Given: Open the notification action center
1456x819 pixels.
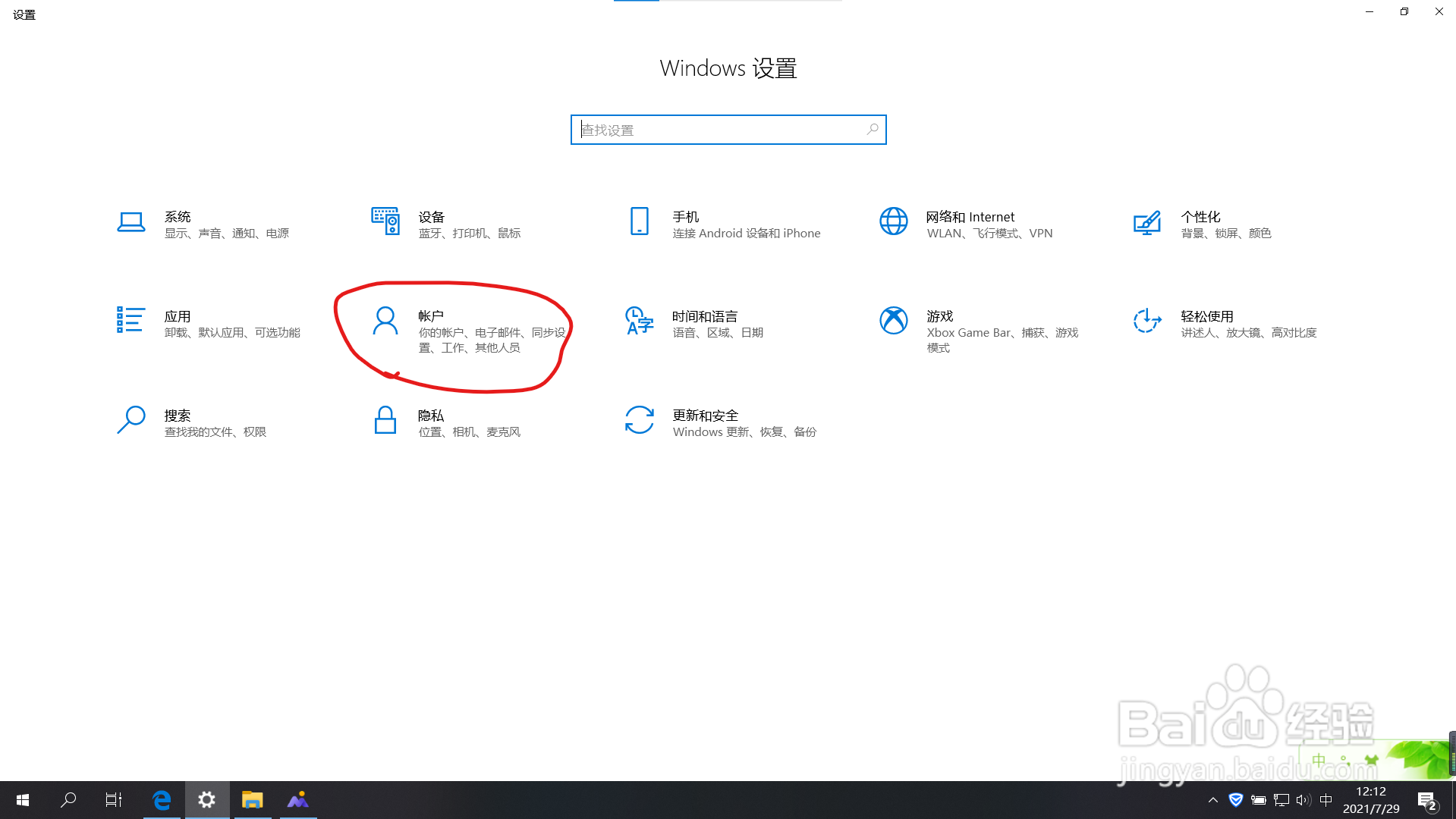Looking at the screenshot, I should tap(1426, 800).
